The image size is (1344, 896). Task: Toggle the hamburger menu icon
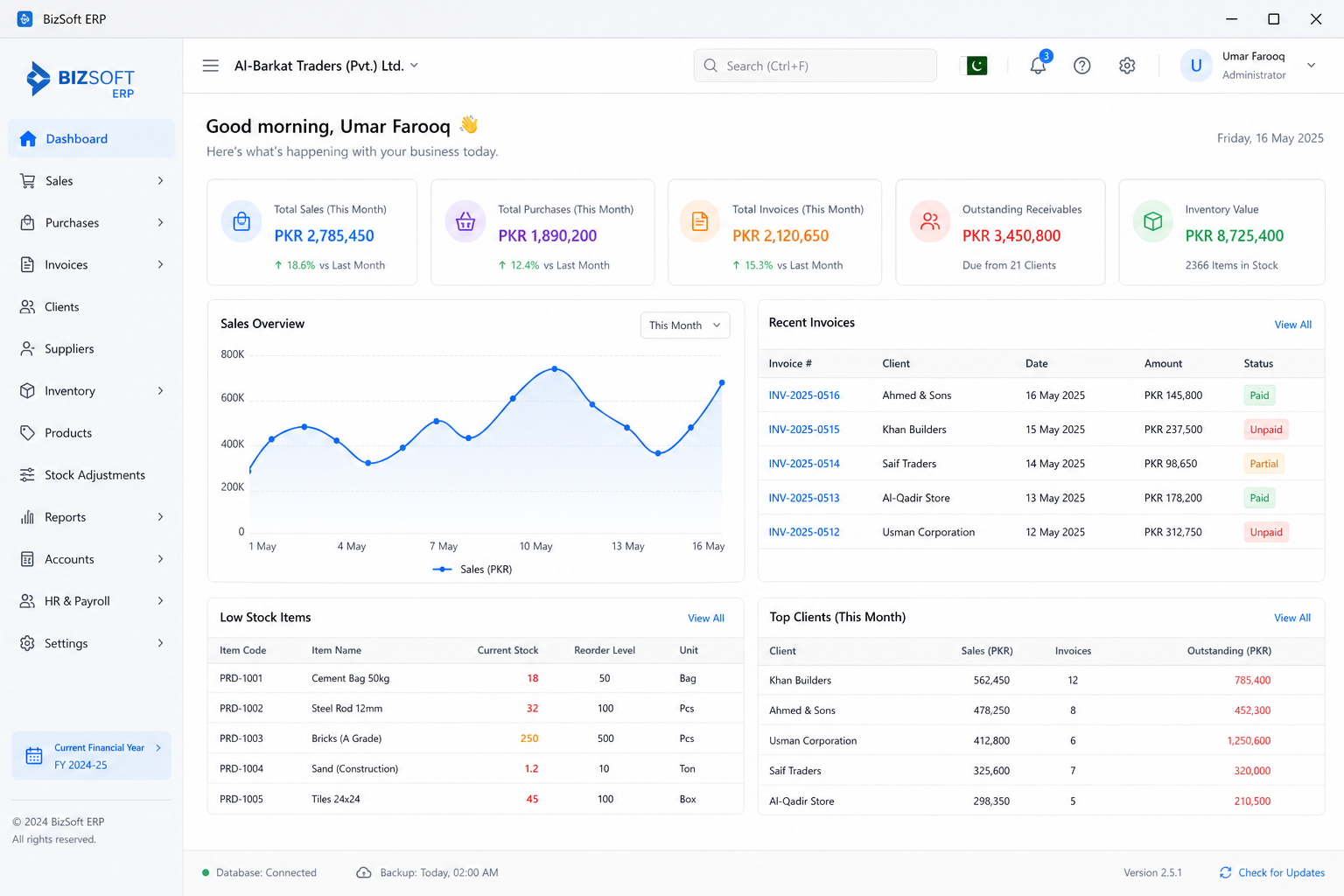click(x=211, y=66)
